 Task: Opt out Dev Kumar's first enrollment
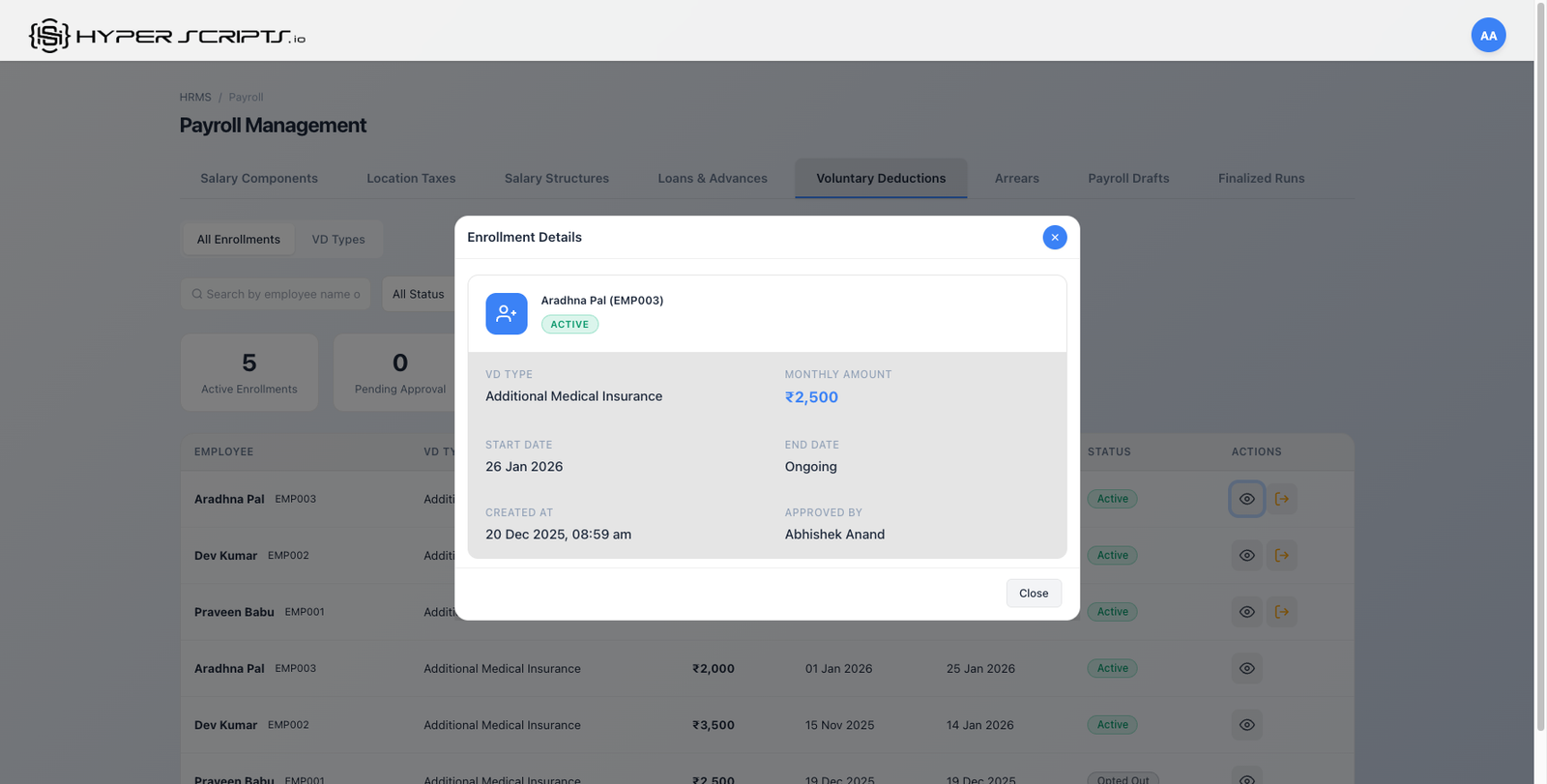[x=1282, y=556]
